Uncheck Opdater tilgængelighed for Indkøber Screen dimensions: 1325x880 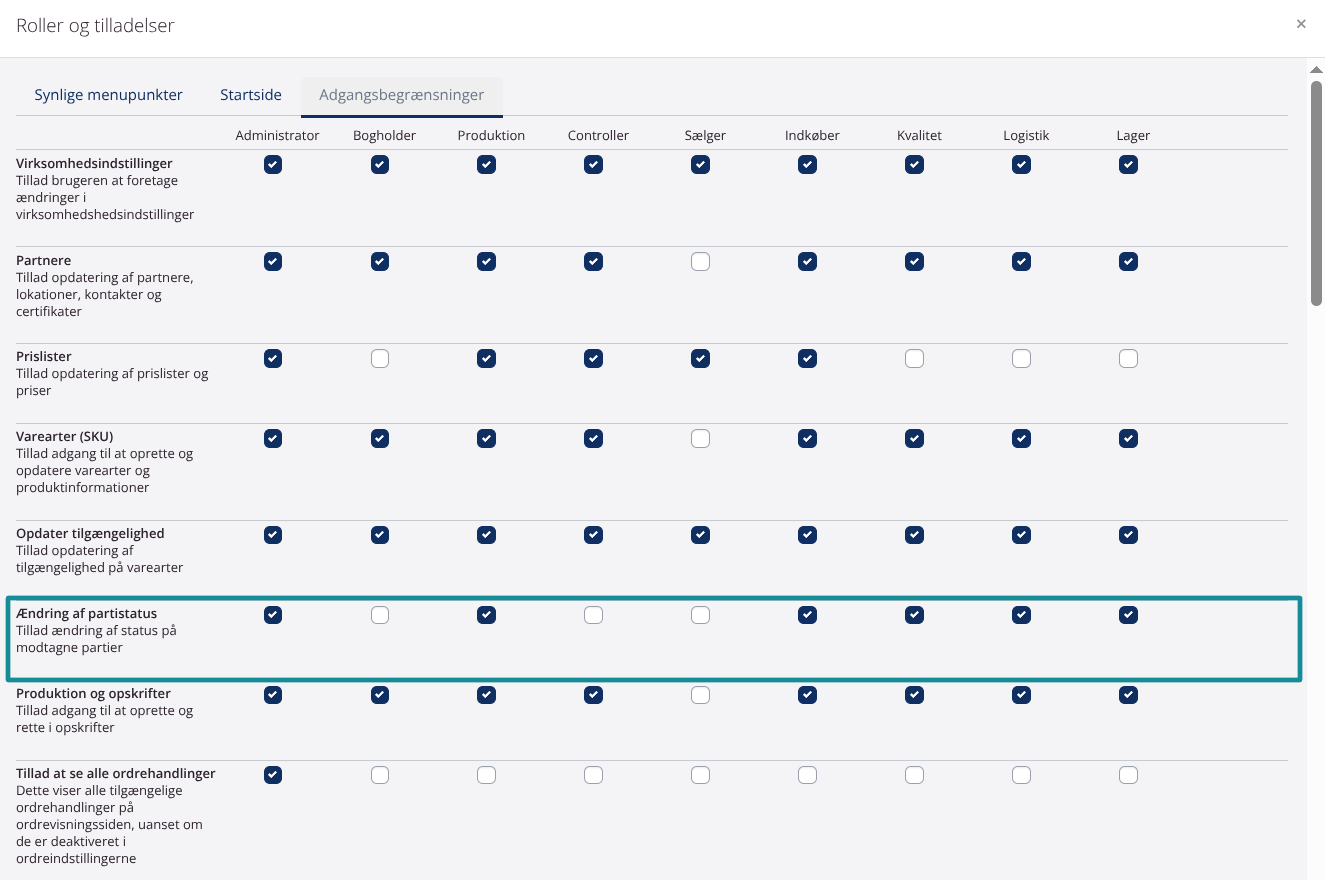tap(807, 535)
